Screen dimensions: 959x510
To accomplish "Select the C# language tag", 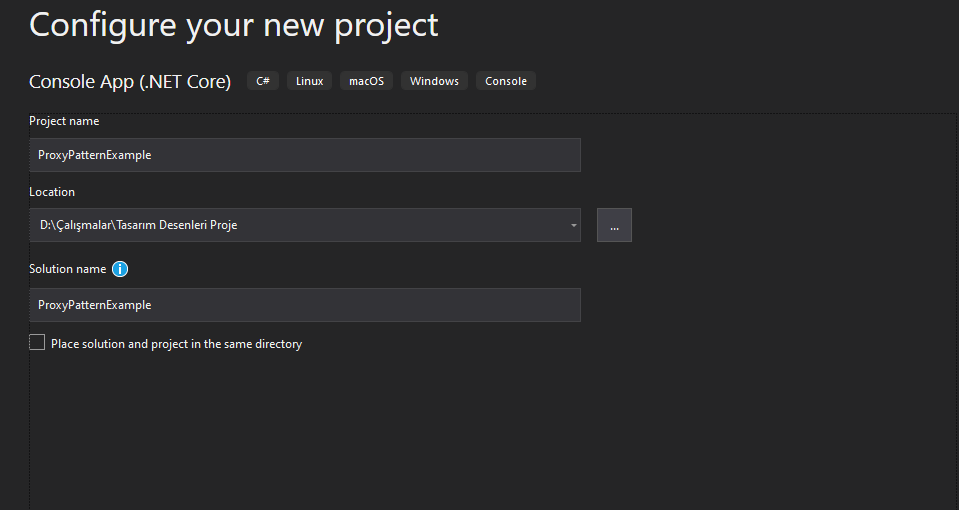I will pos(263,81).
